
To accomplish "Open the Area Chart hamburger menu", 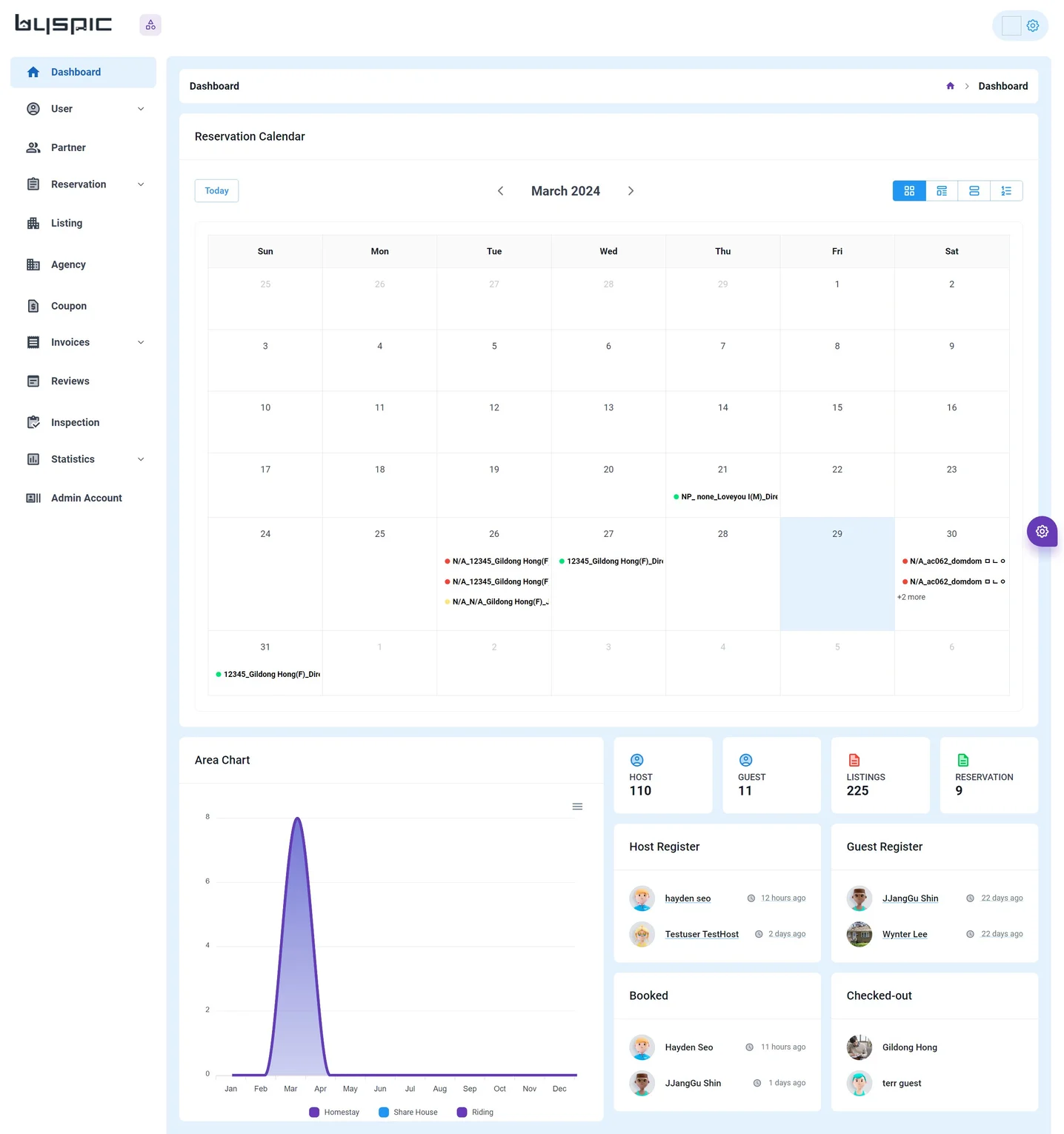I will point(577,807).
